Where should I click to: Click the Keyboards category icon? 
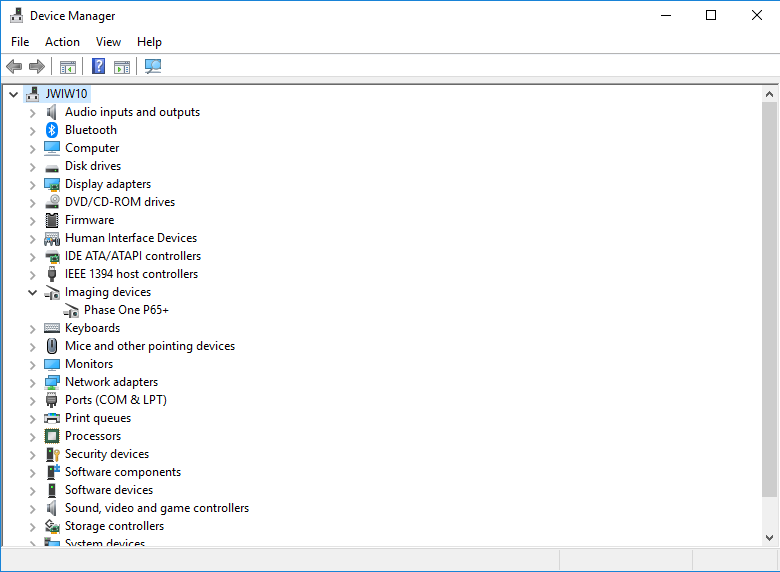tap(52, 328)
